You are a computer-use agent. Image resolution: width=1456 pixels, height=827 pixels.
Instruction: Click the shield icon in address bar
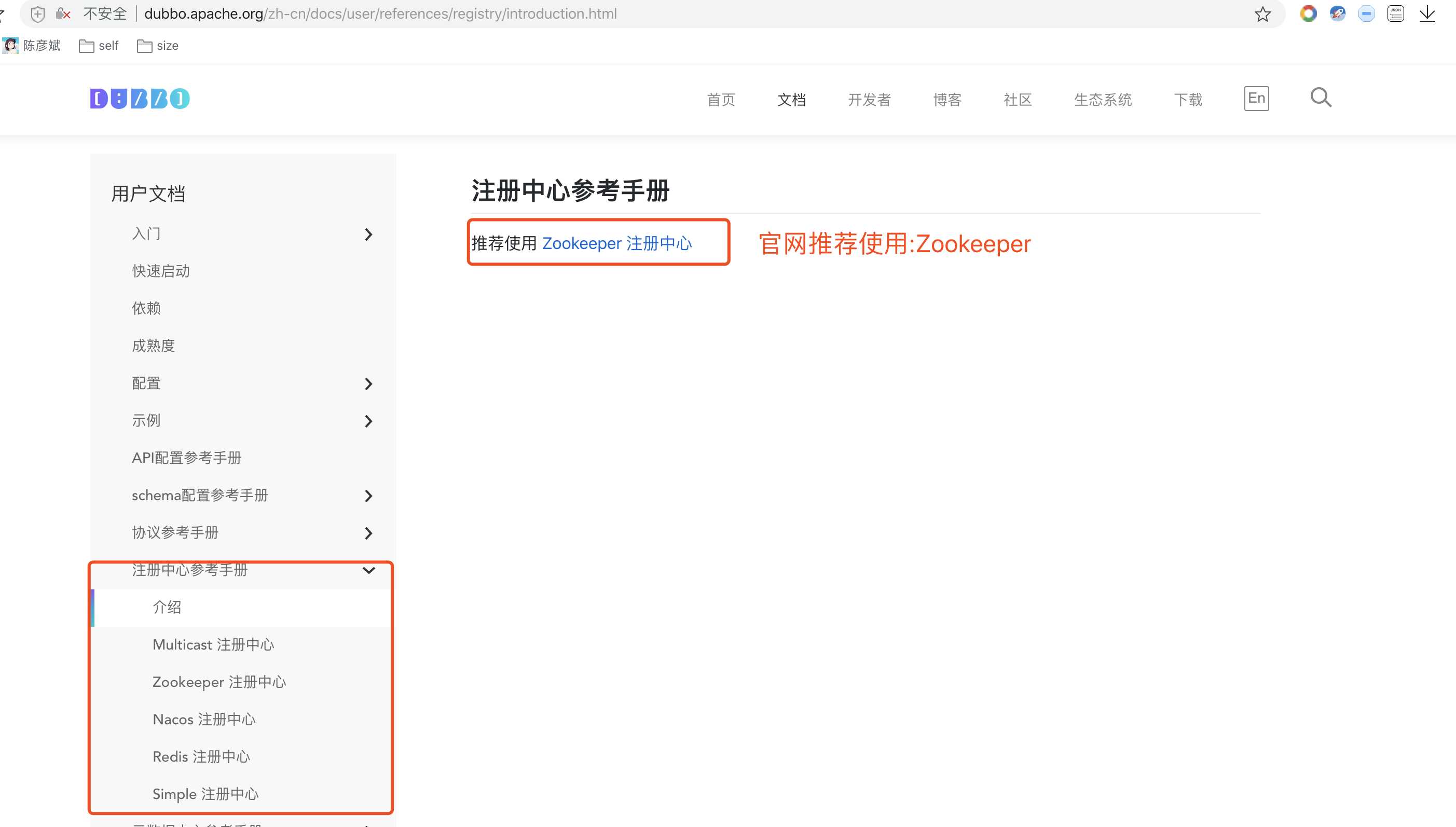tap(37, 14)
